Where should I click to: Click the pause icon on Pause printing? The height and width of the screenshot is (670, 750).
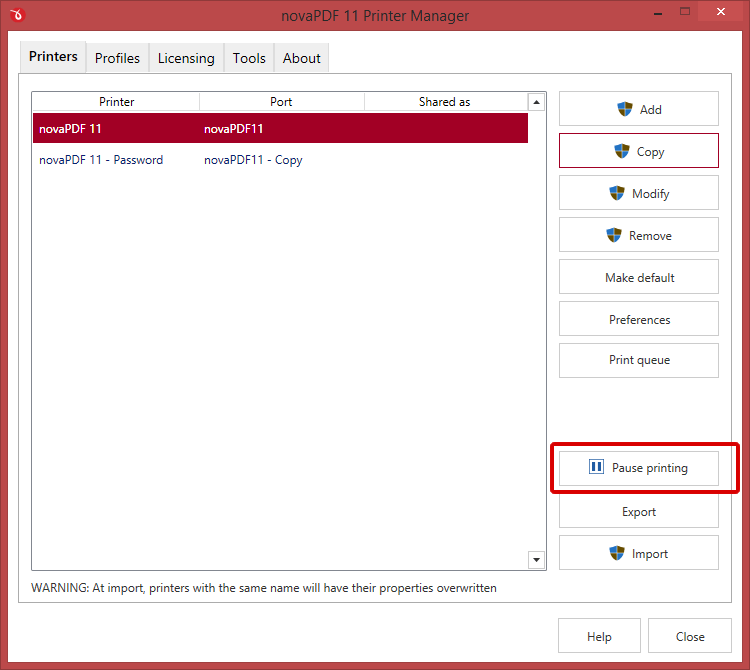(596, 466)
